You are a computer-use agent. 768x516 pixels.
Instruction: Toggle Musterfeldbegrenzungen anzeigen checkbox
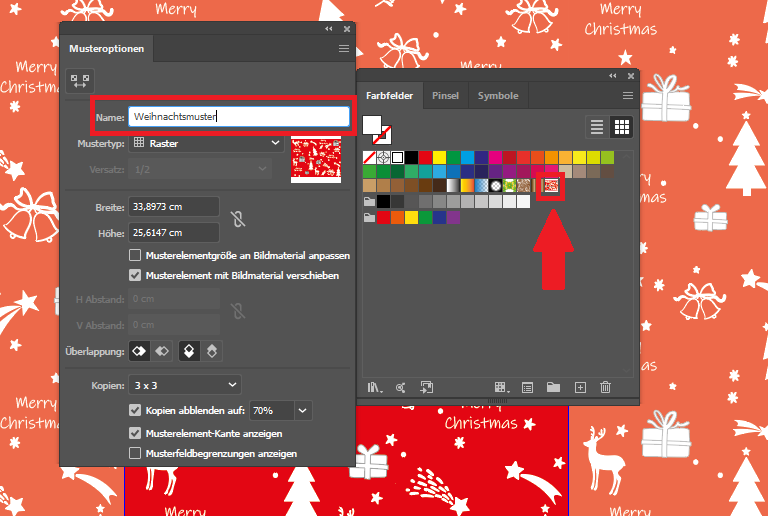coord(136,453)
